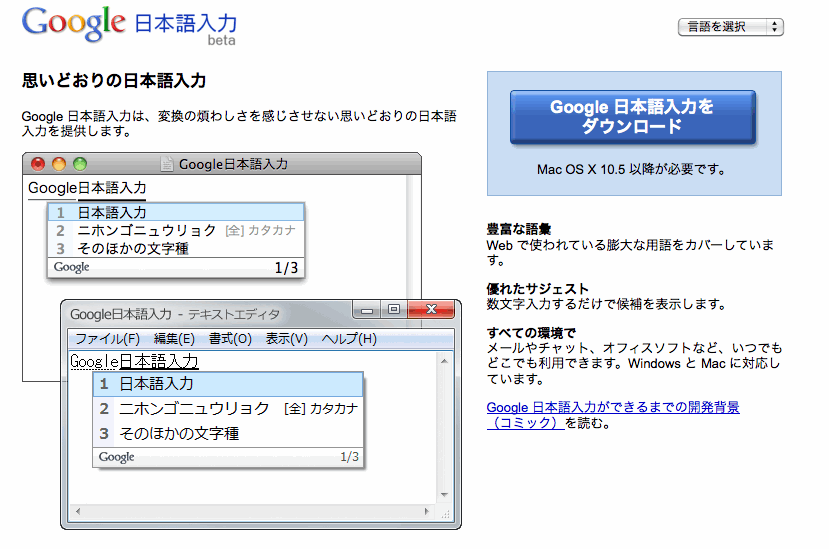The image size is (829, 549).
Task: Click the red close dot in Mac window
Action: 38,164
